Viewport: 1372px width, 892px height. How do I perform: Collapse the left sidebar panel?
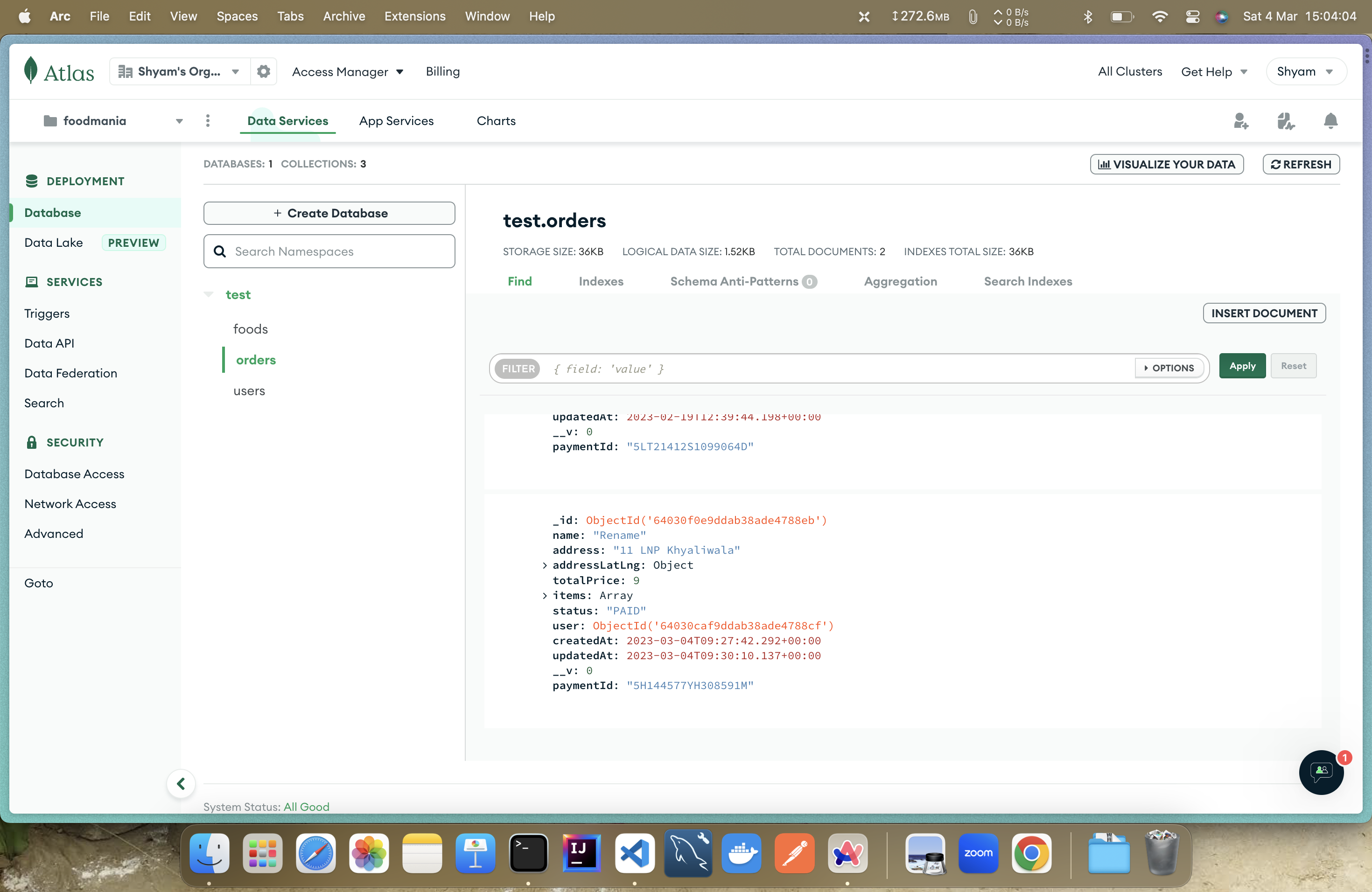point(181,782)
